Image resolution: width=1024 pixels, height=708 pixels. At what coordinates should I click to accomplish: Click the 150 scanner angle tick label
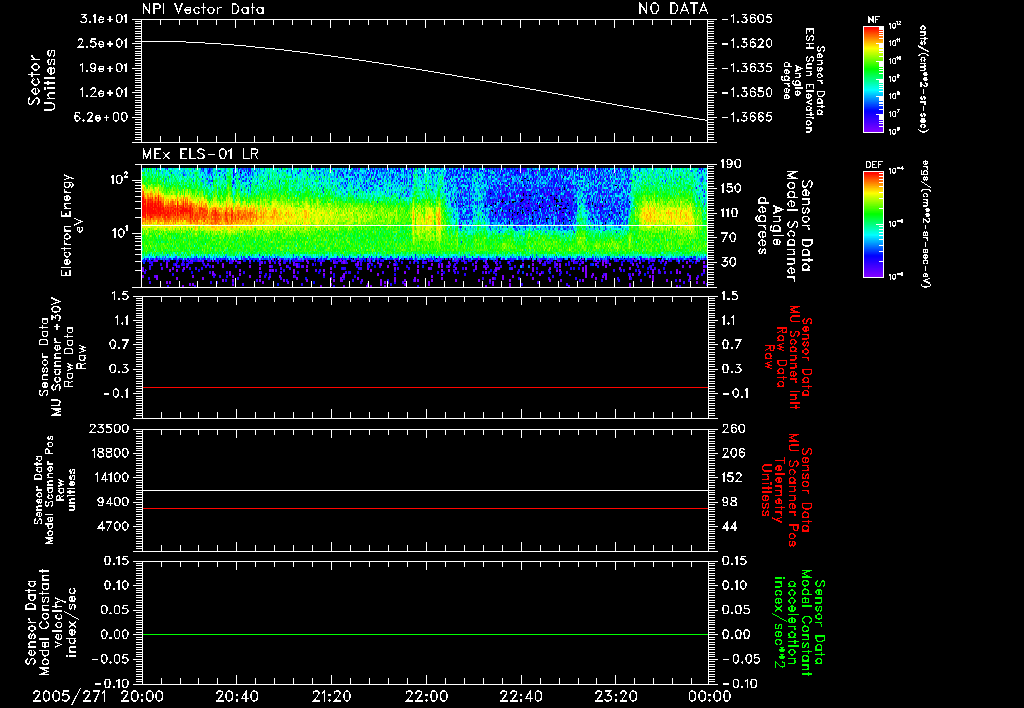(731, 189)
